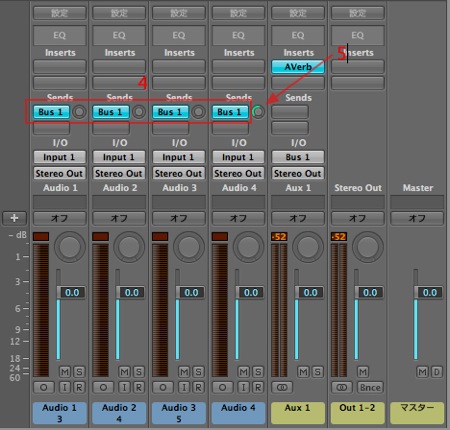Screen dimensions: 450x430
Task: Open the AVerb plug-in on Aux 1
Action: tap(298, 67)
